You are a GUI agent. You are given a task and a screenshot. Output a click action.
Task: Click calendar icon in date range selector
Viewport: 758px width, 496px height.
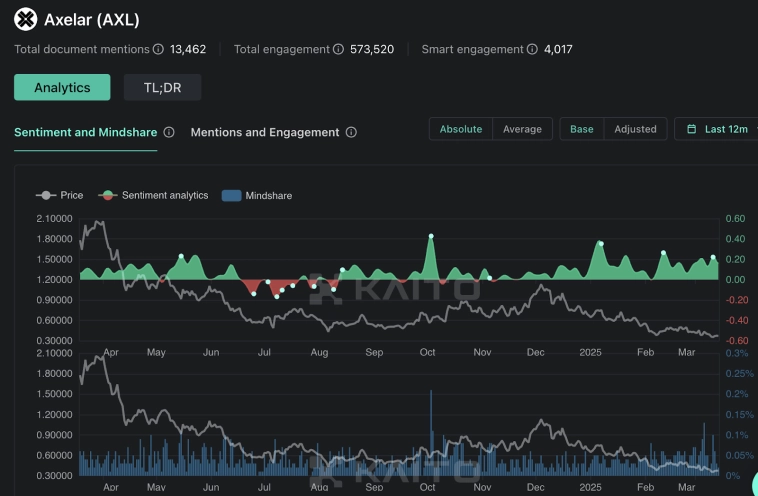tap(692, 129)
